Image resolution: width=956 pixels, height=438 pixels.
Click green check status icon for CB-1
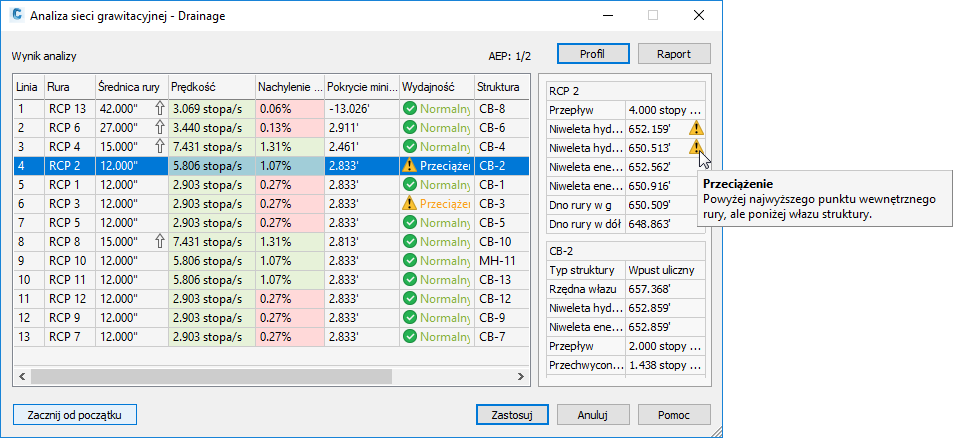[x=410, y=185]
